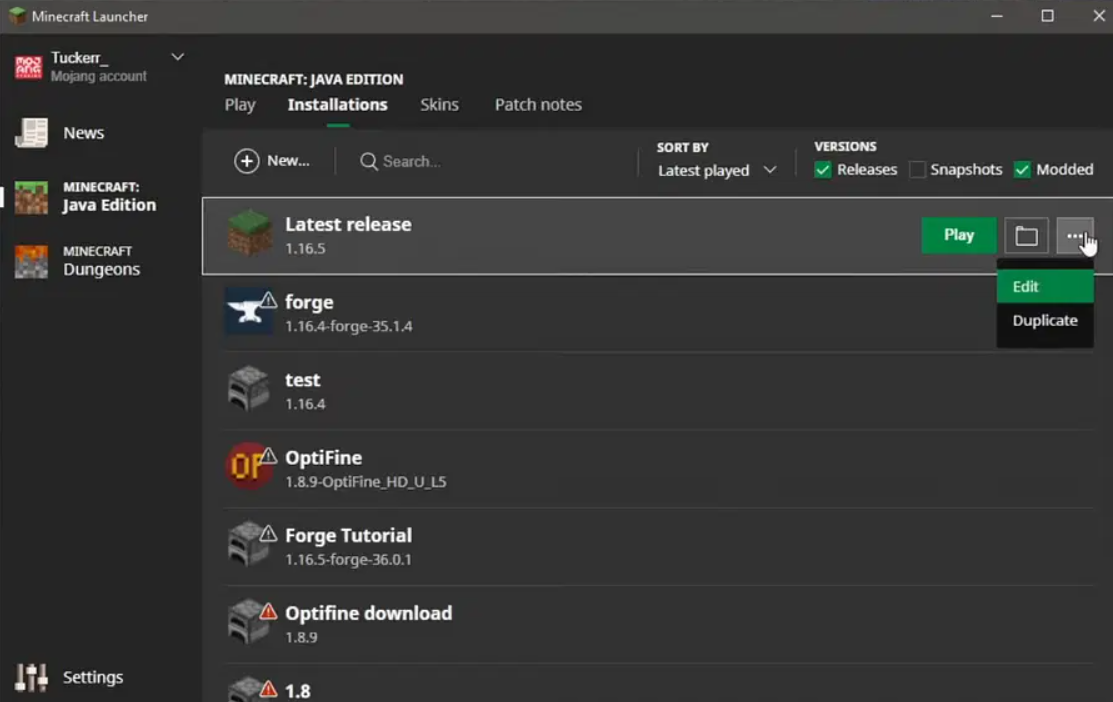Select the Java Edition grass block icon

coord(31,197)
